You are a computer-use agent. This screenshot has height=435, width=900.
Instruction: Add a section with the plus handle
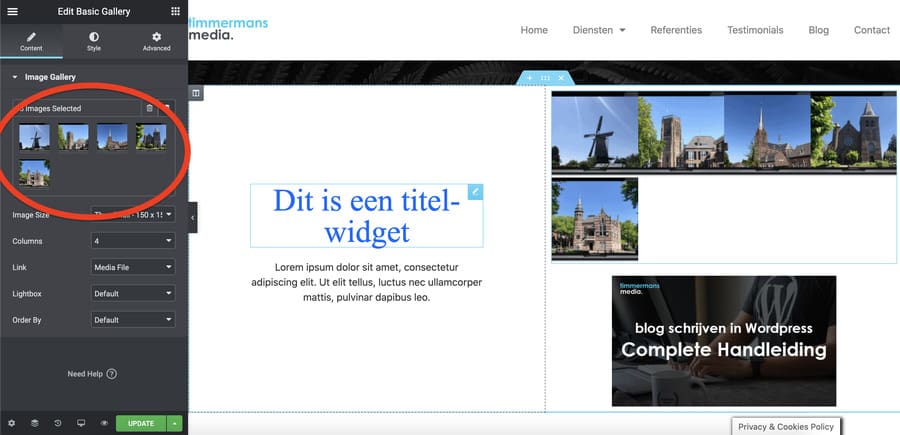pos(529,78)
